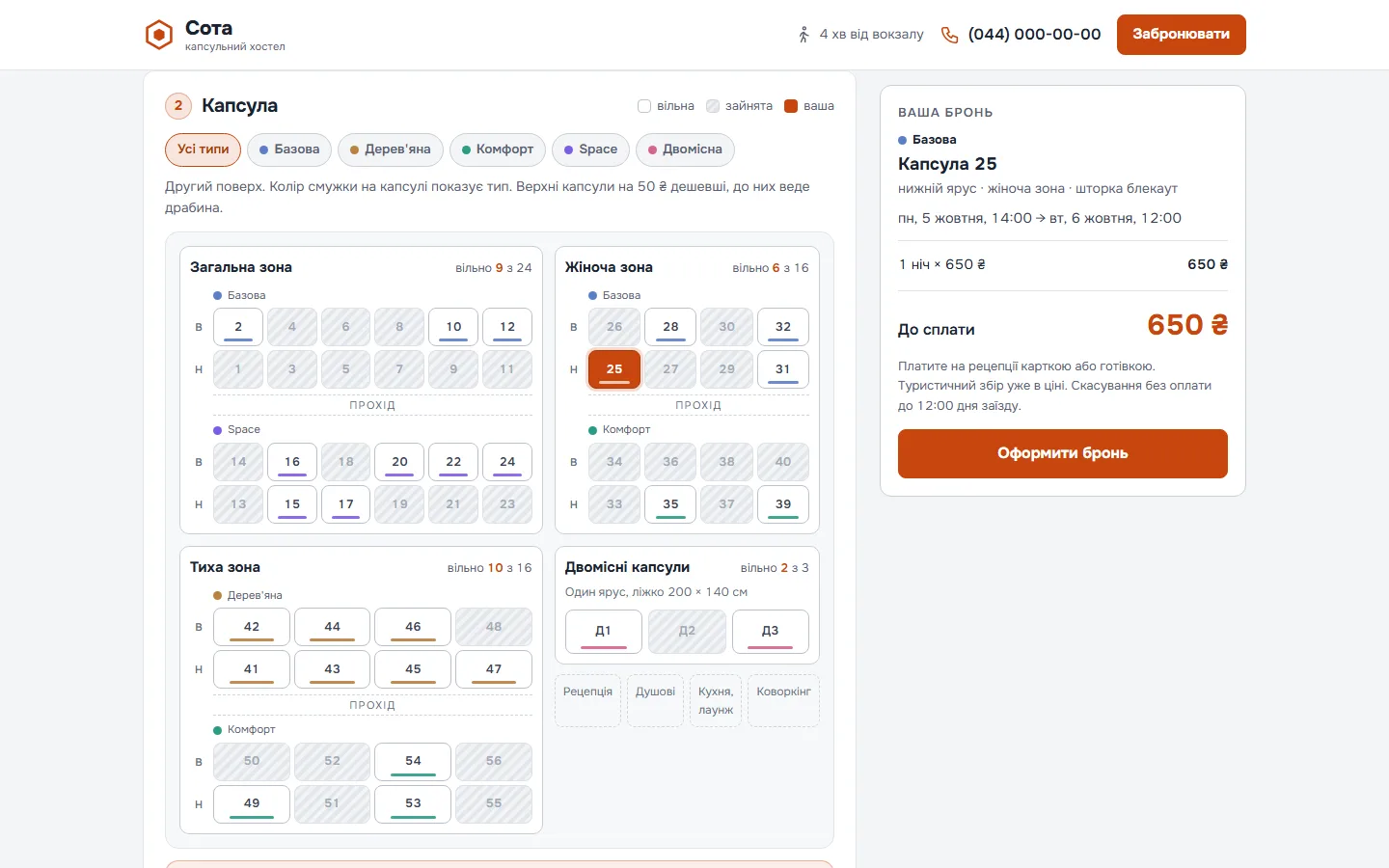Image resolution: width=1389 pixels, height=868 pixels.
Task: Deselect your chosen capsule 25
Action: pos(614,369)
